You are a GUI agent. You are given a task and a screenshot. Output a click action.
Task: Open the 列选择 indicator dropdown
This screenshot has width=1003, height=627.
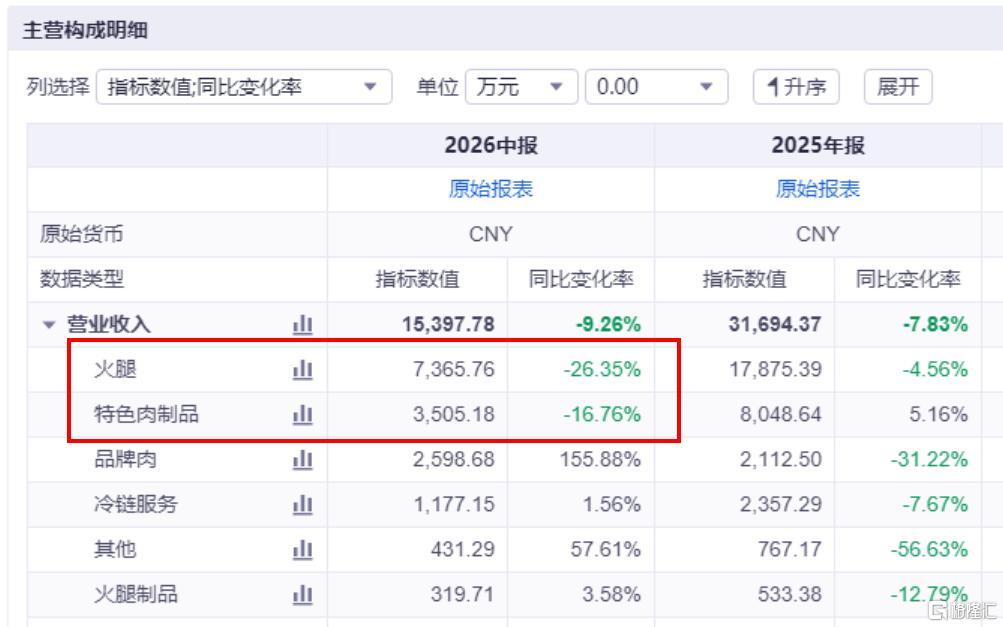click(x=244, y=86)
